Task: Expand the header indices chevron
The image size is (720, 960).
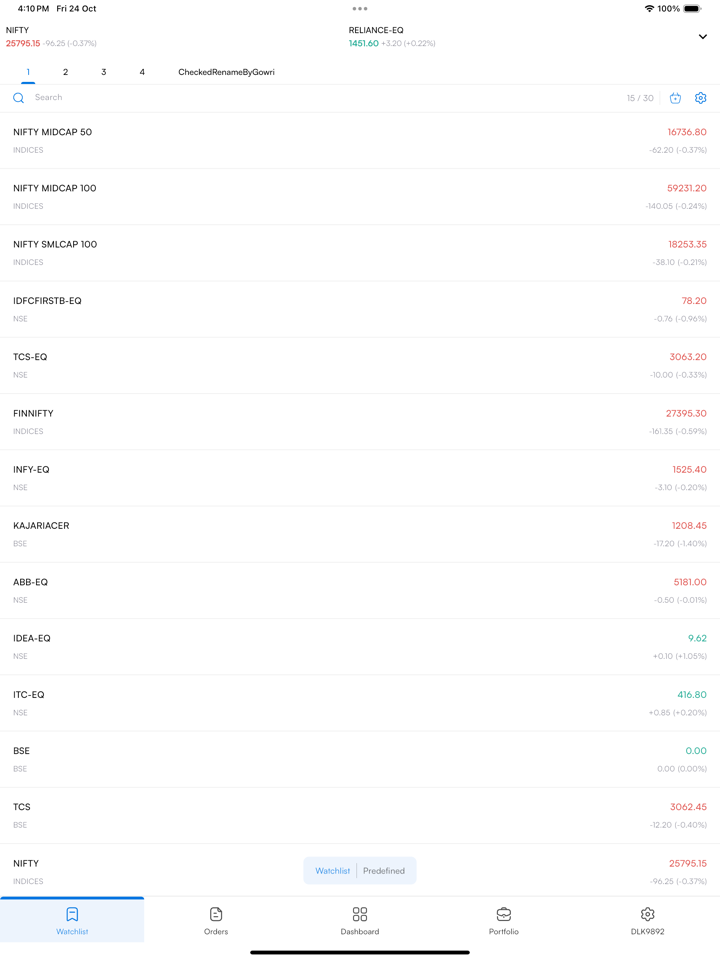Action: coord(702,37)
